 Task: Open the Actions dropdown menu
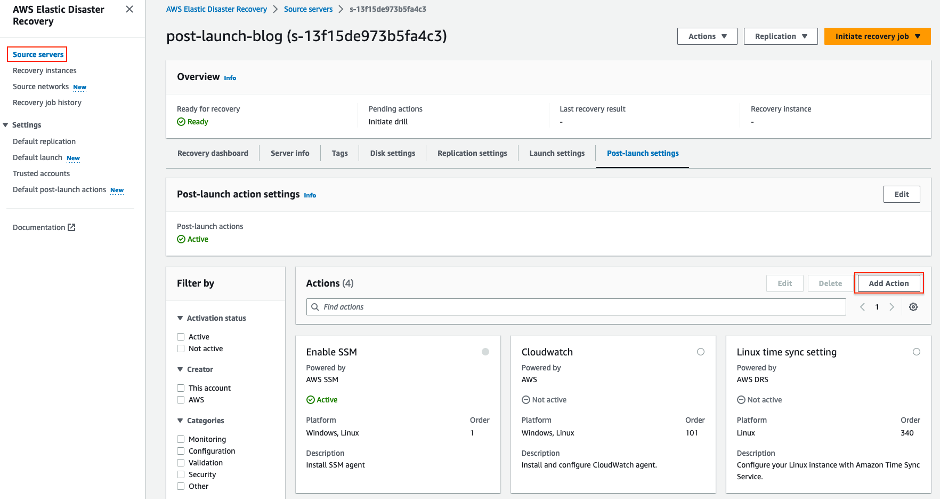(707, 36)
